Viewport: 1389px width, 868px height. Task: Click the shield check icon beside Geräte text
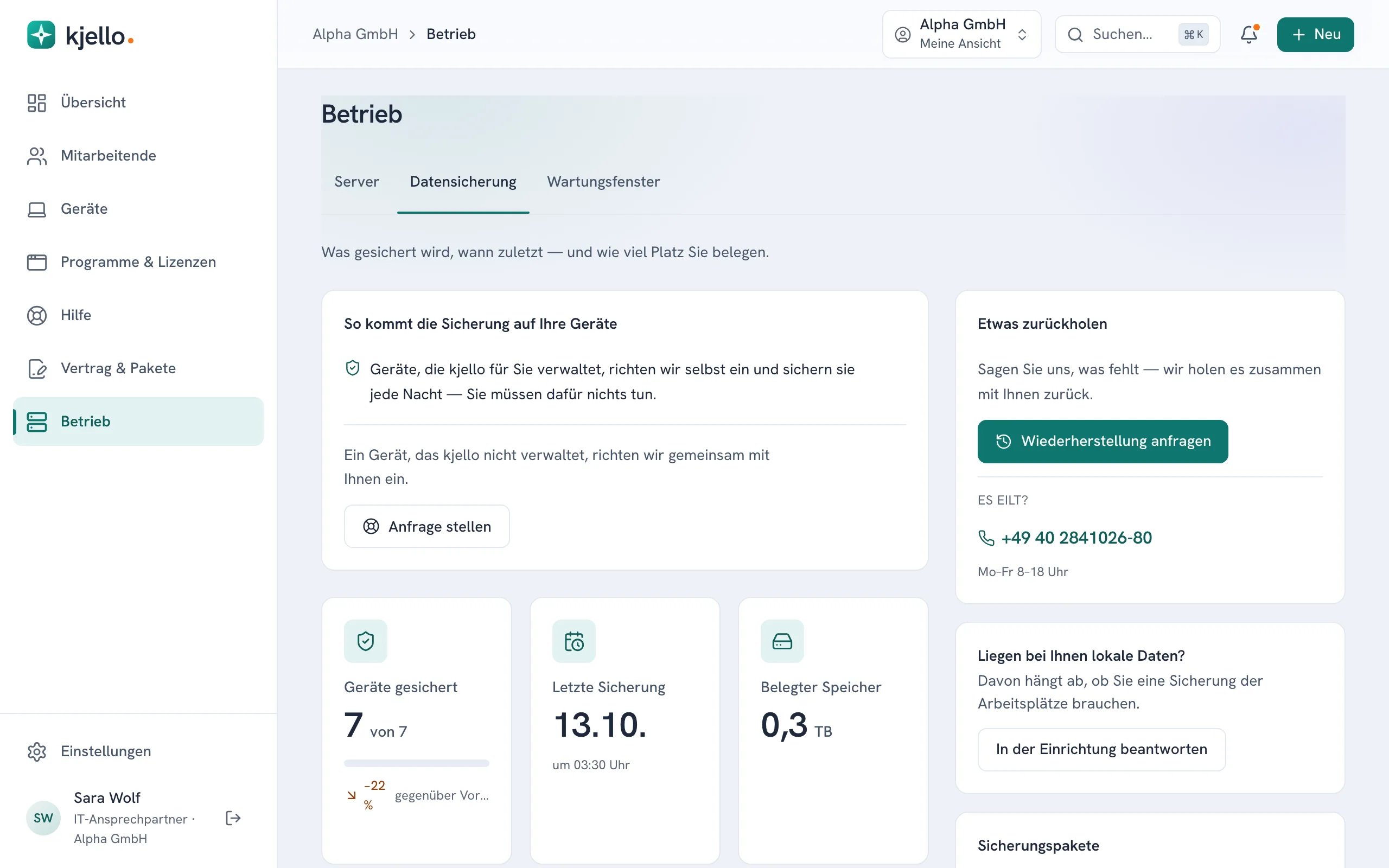tap(353, 368)
